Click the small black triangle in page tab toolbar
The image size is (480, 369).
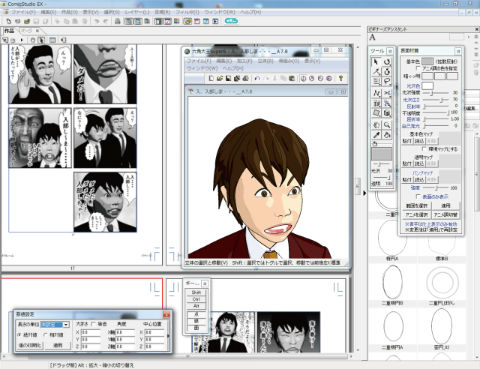point(22,40)
